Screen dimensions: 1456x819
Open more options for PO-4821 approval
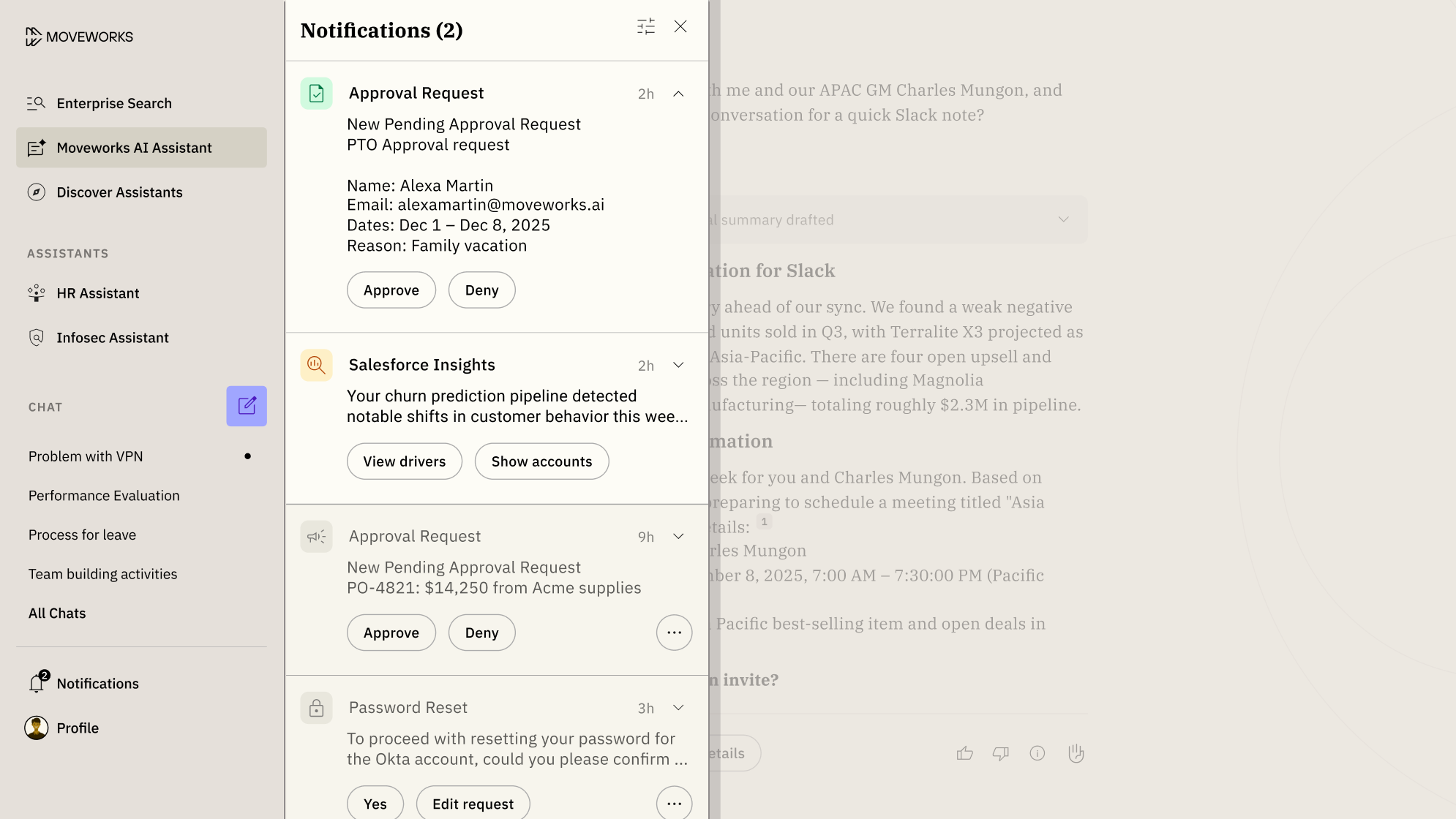pos(674,633)
